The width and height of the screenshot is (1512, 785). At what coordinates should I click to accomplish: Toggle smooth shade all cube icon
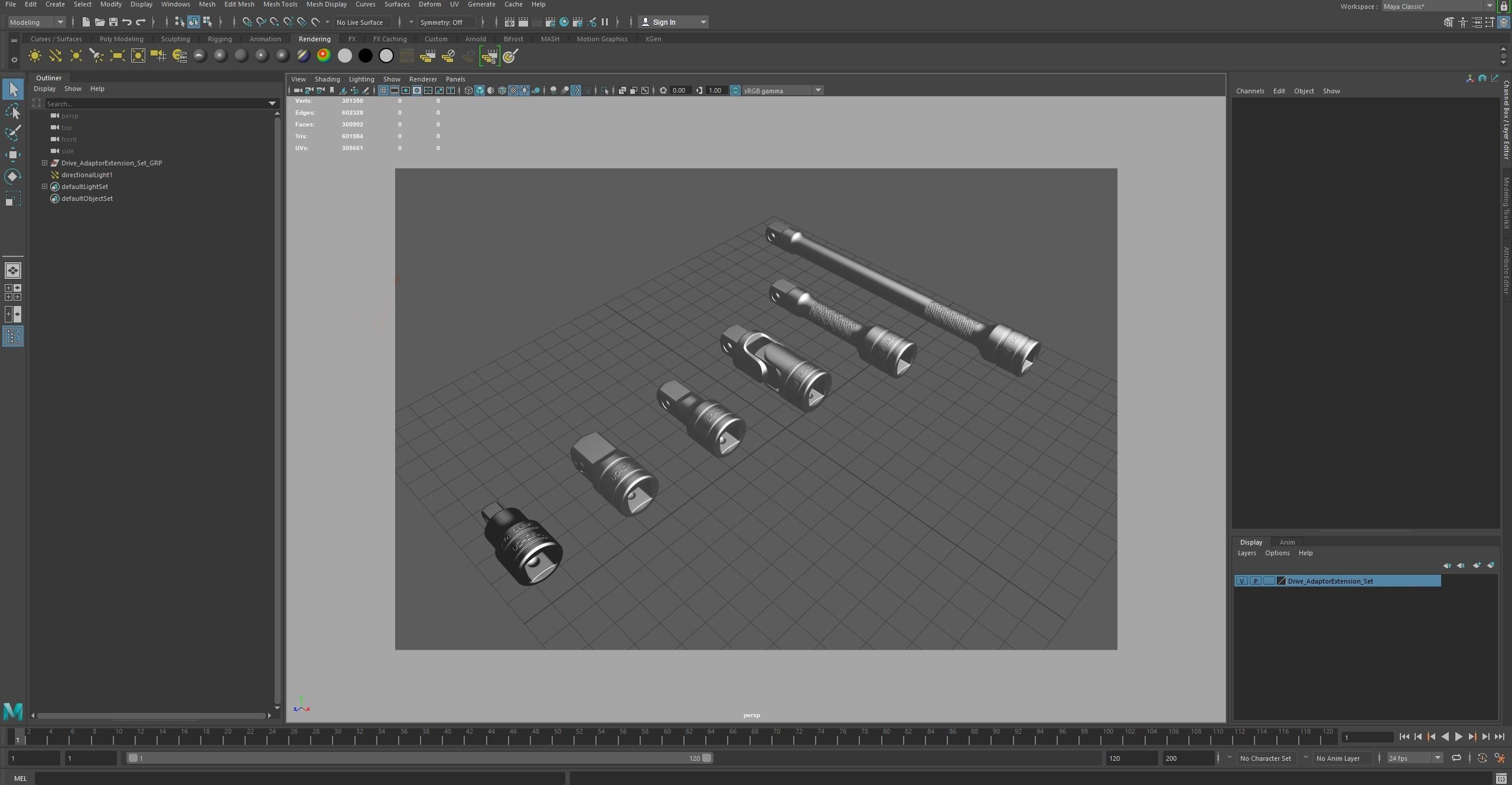(x=480, y=90)
